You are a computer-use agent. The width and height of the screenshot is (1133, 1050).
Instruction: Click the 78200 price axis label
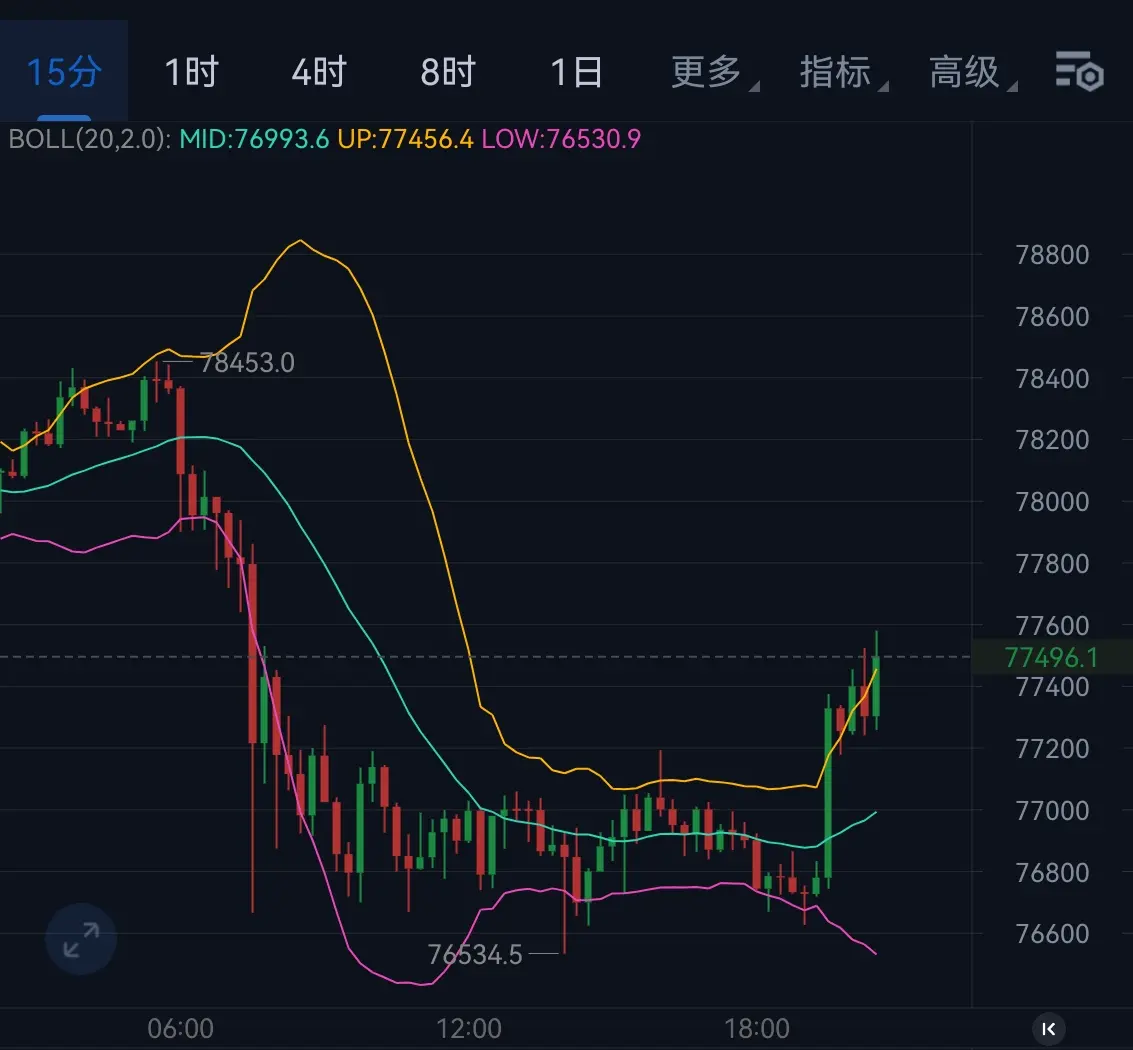pos(1052,439)
